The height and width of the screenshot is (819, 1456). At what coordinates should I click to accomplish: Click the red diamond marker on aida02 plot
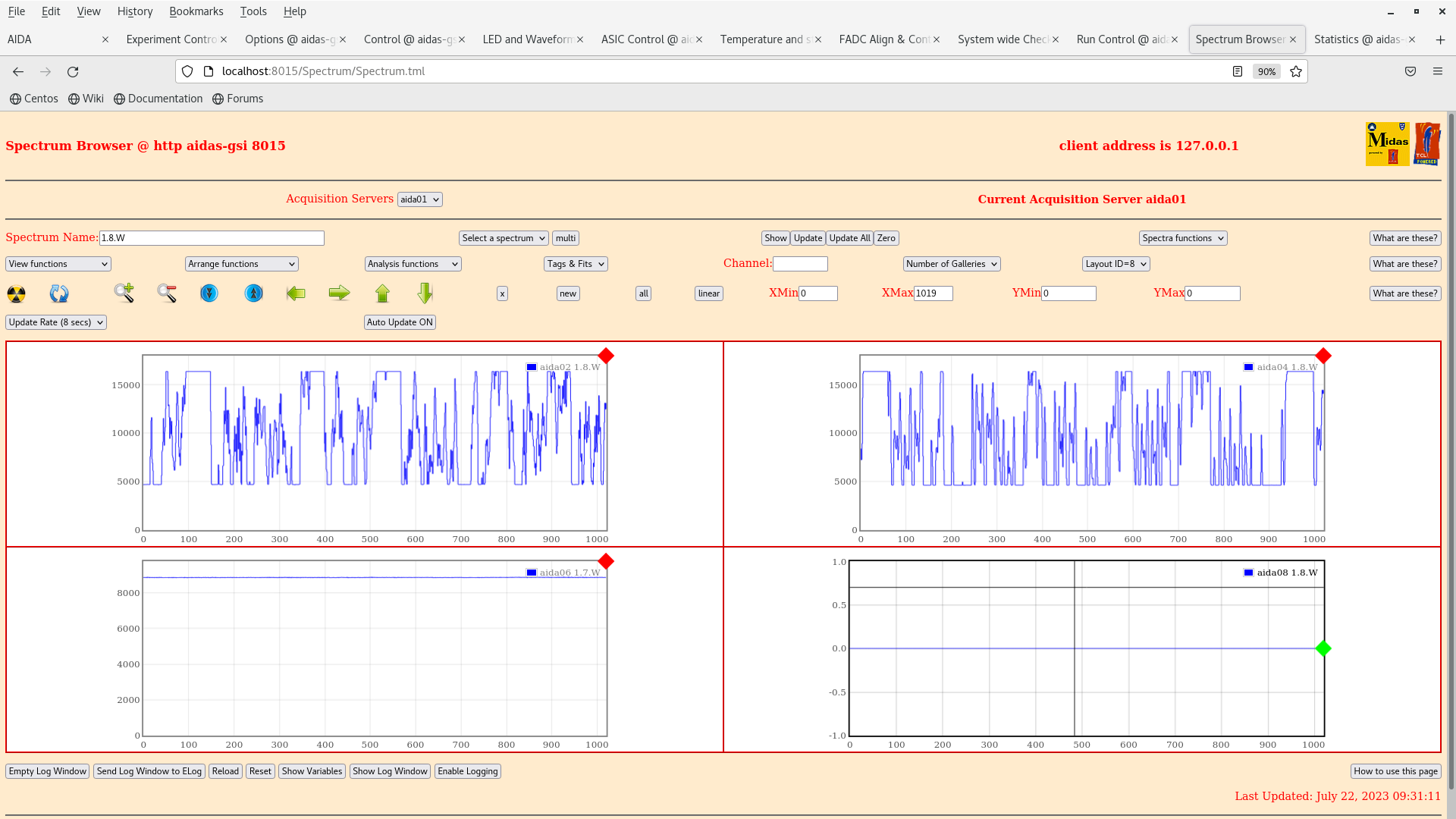(x=605, y=356)
